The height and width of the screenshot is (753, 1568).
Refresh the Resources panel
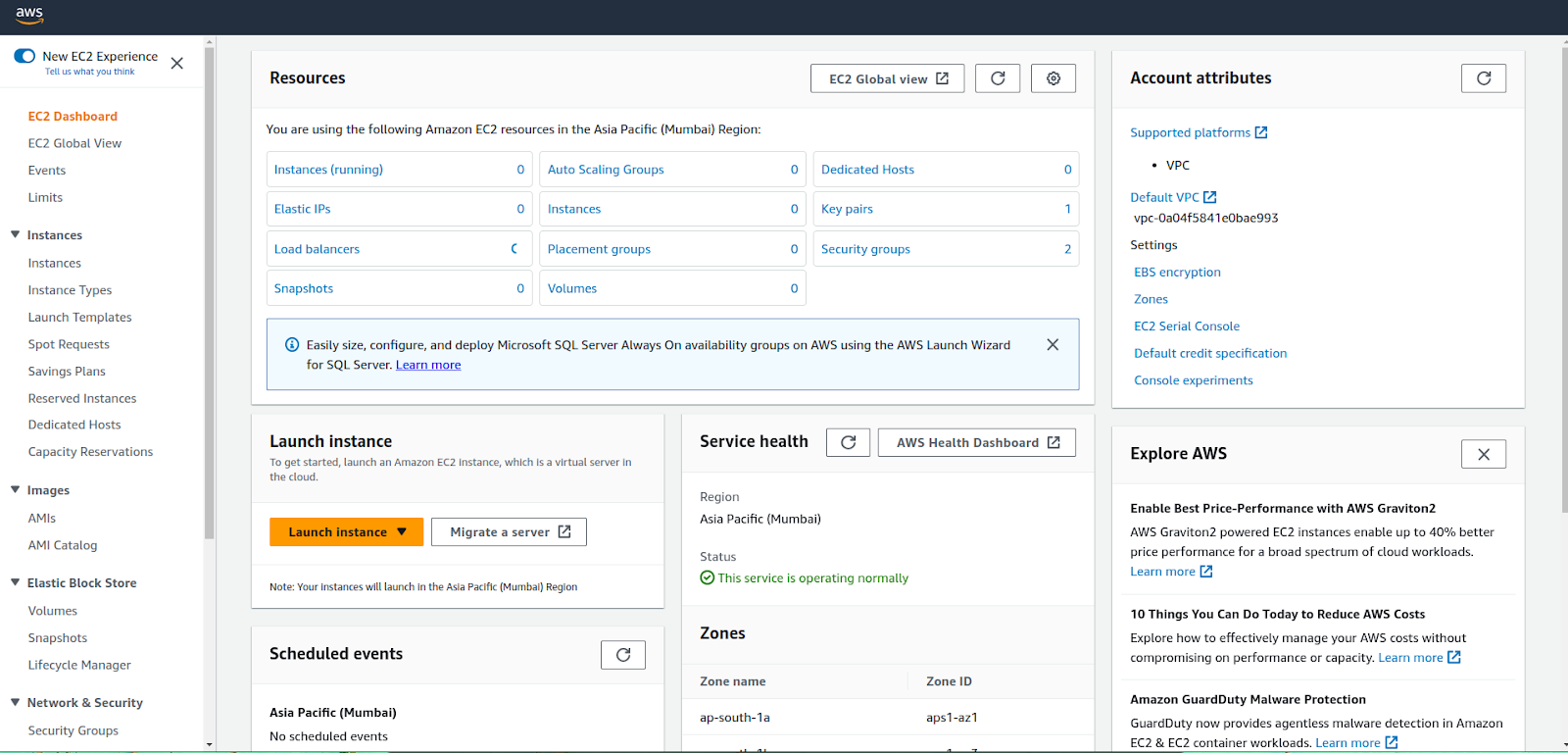[x=998, y=78]
